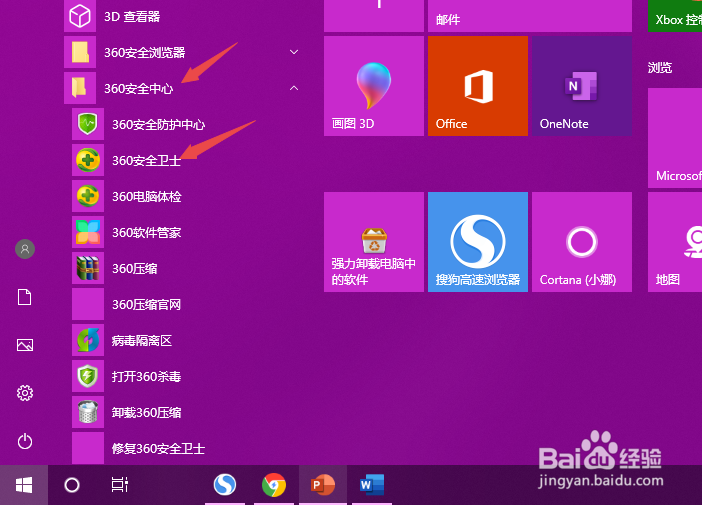This screenshot has height=505, width=702.
Task: Switch to Word on taskbar
Action: pyautogui.click(x=372, y=485)
